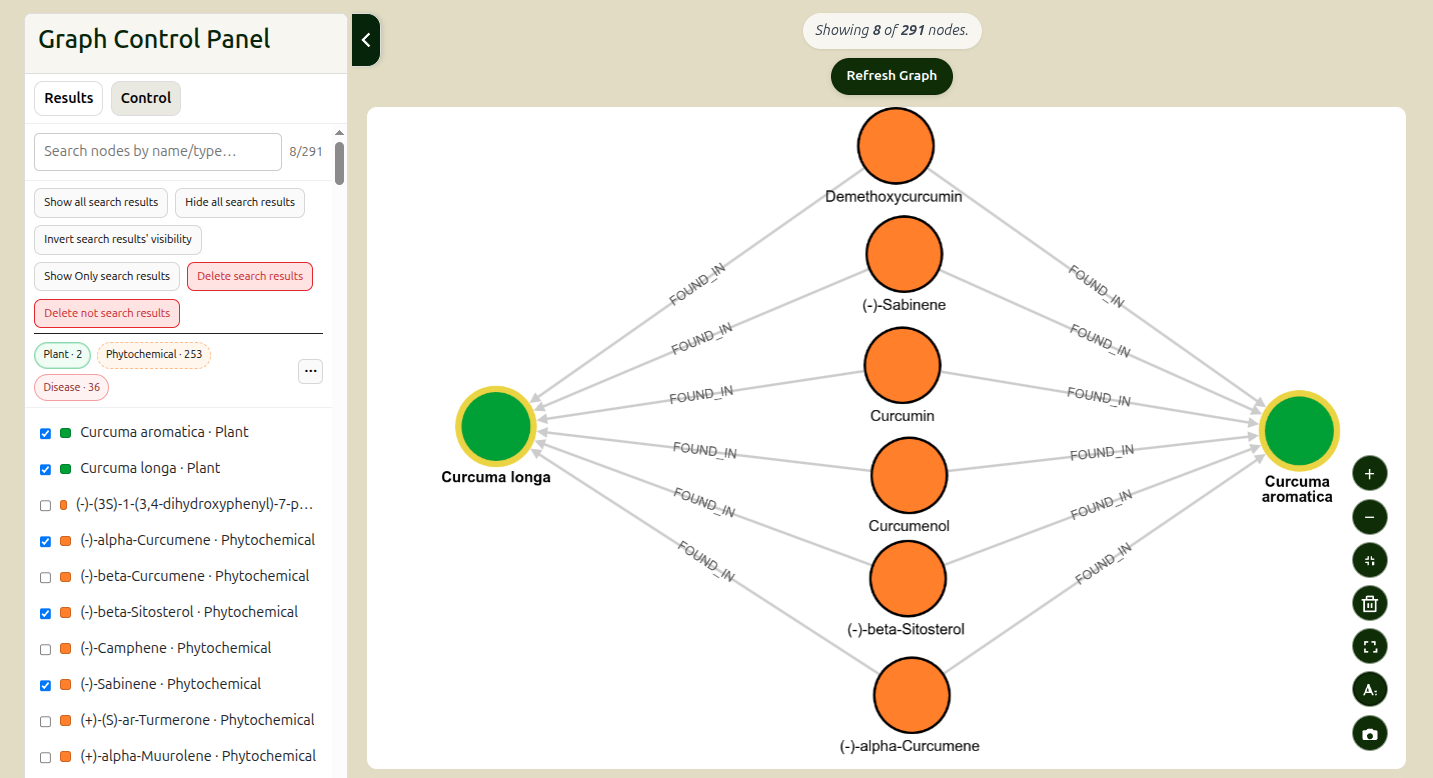The width and height of the screenshot is (1433, 778).
Task: Switch to the Results tab
Action: 68,98
